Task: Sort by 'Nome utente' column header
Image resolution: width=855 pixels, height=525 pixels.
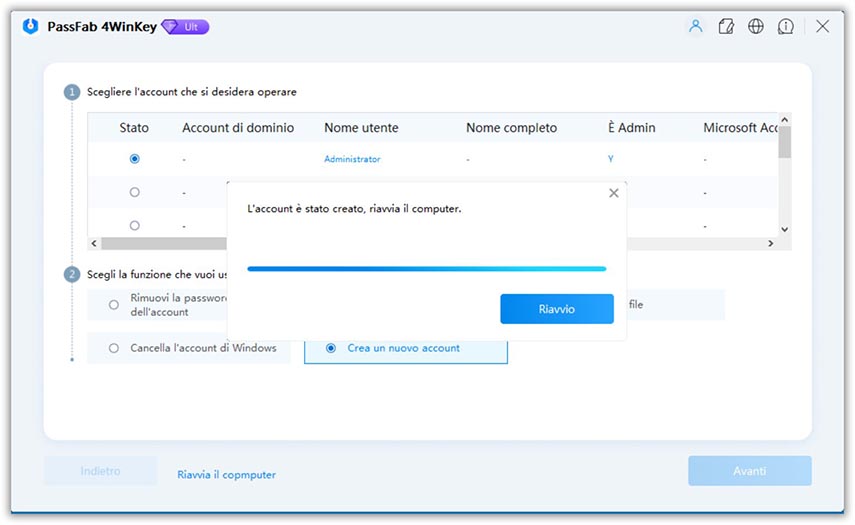Action: coord(361,128)
